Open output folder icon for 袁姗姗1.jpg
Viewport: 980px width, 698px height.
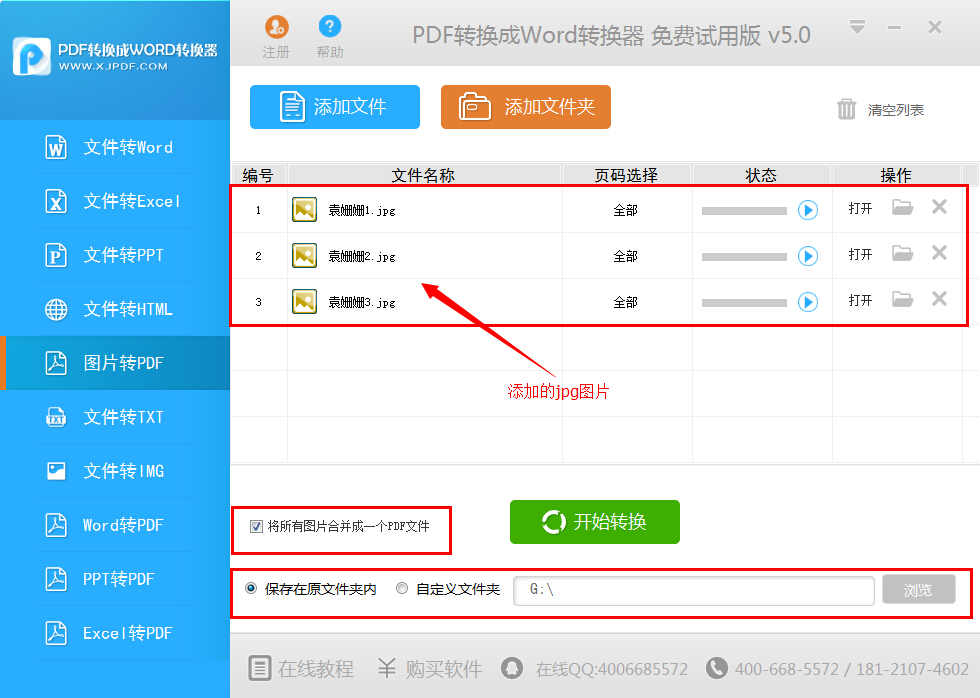tap(902, 207)
